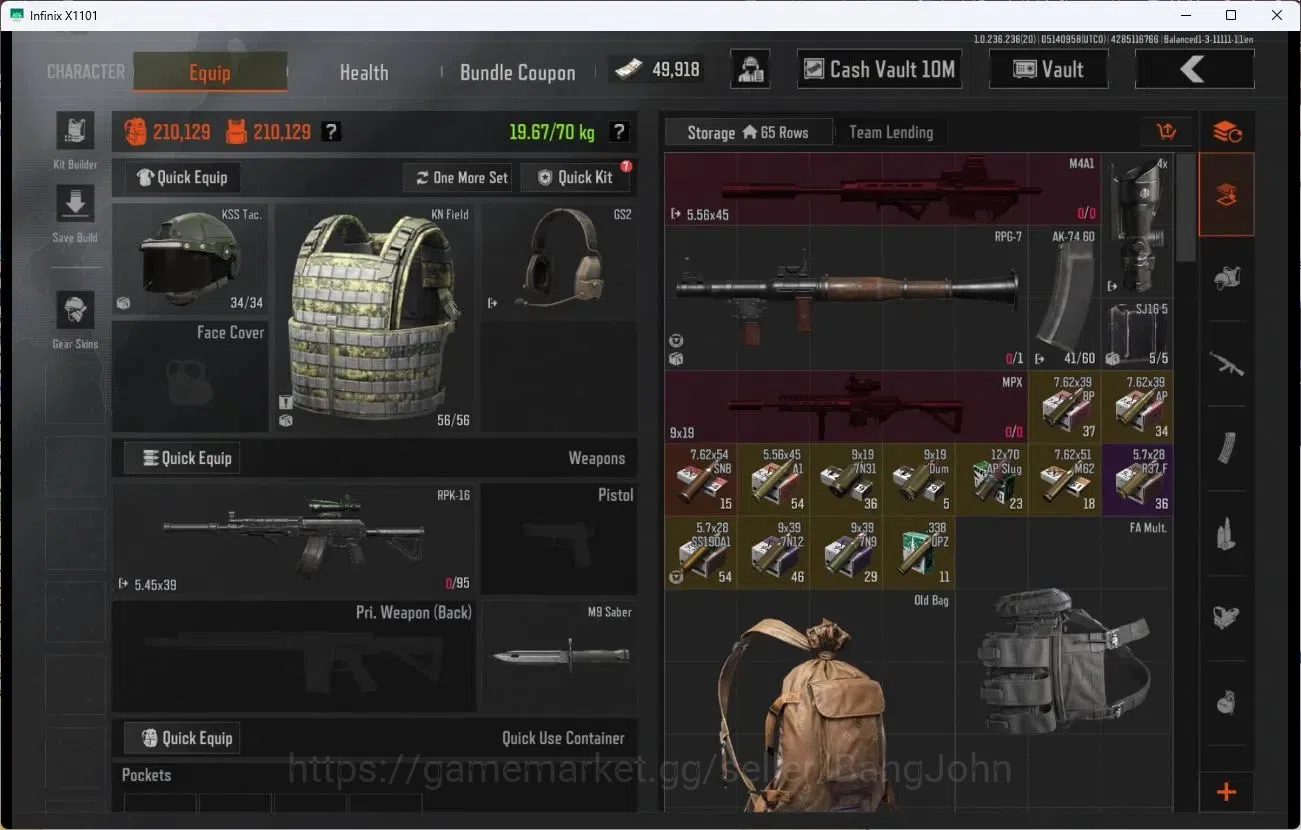The image size is (1301, 830).
Task: Select the 7.62x51 M62 ammo stack
Action: (x=1064, y=479)
